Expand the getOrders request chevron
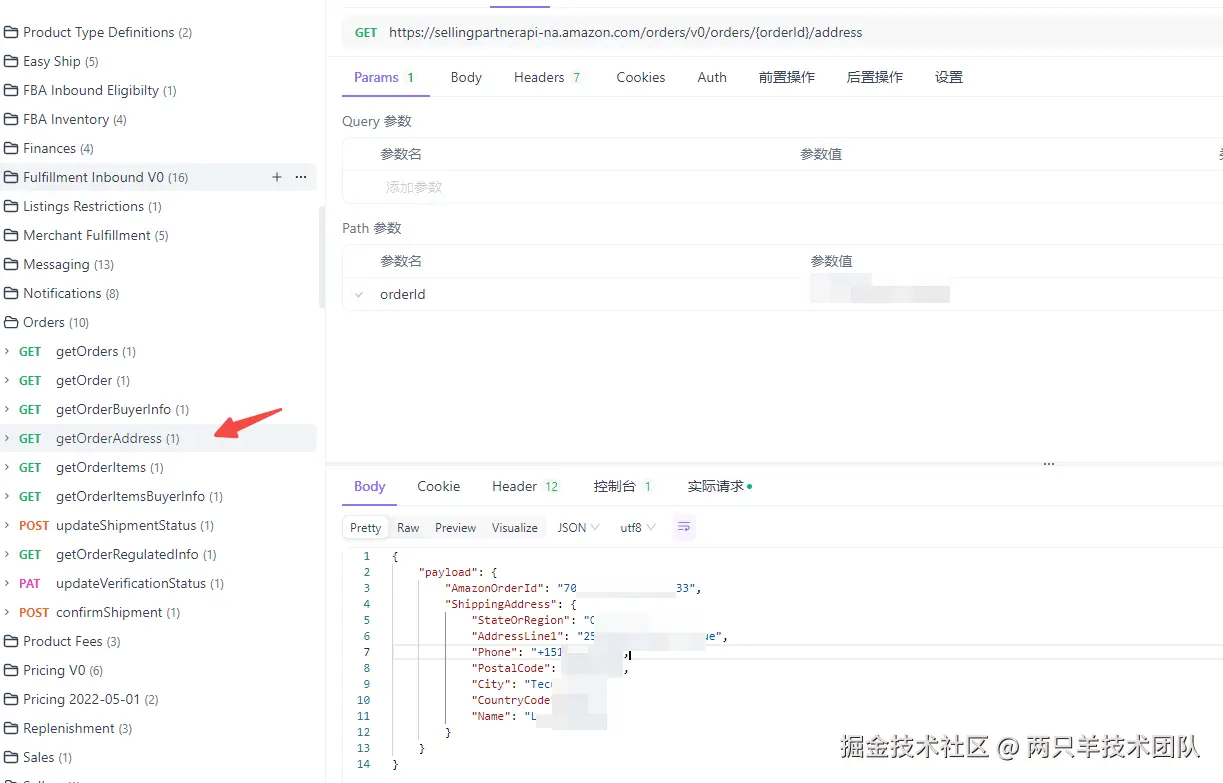Viewport: 1223px width, 783px height. (8, 351)
